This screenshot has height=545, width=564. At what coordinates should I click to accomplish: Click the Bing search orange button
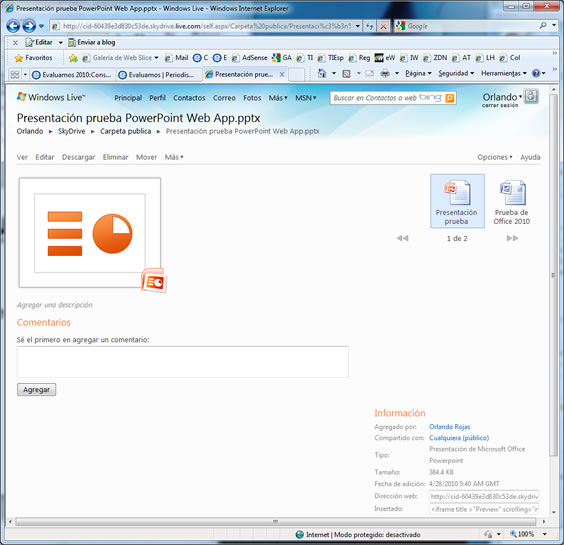point(450,98)
